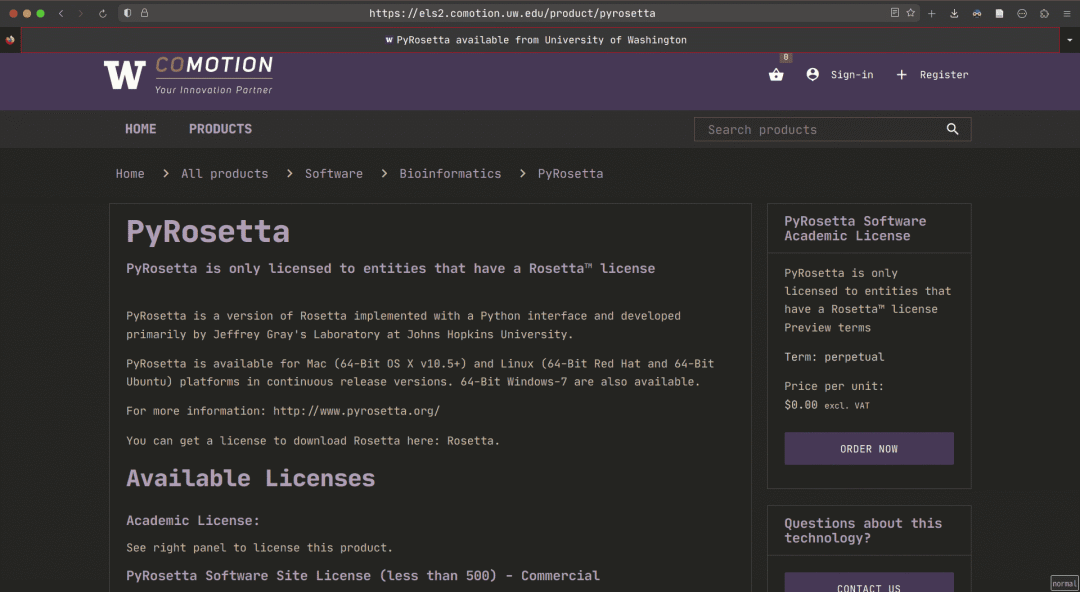Follow the All products breadcrumb
The image size is (1080, 592).
pyautogui.click(x=225, y=174)
